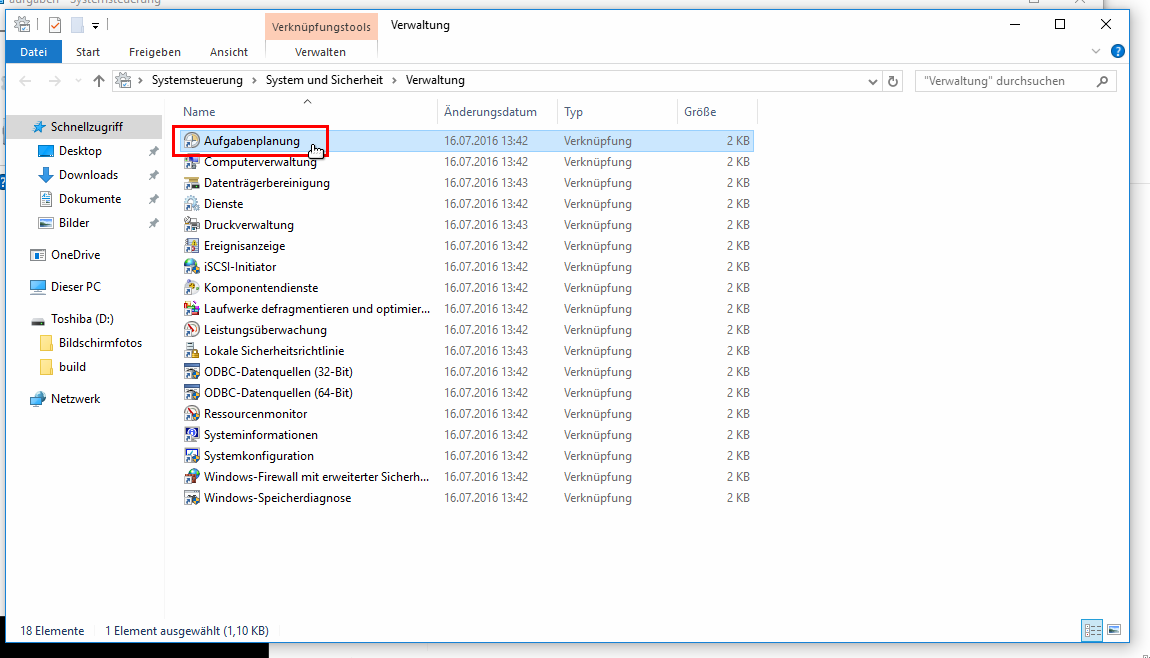
Task: Click the Ressourcenmonitor icon
Action: tap(191, 414)
